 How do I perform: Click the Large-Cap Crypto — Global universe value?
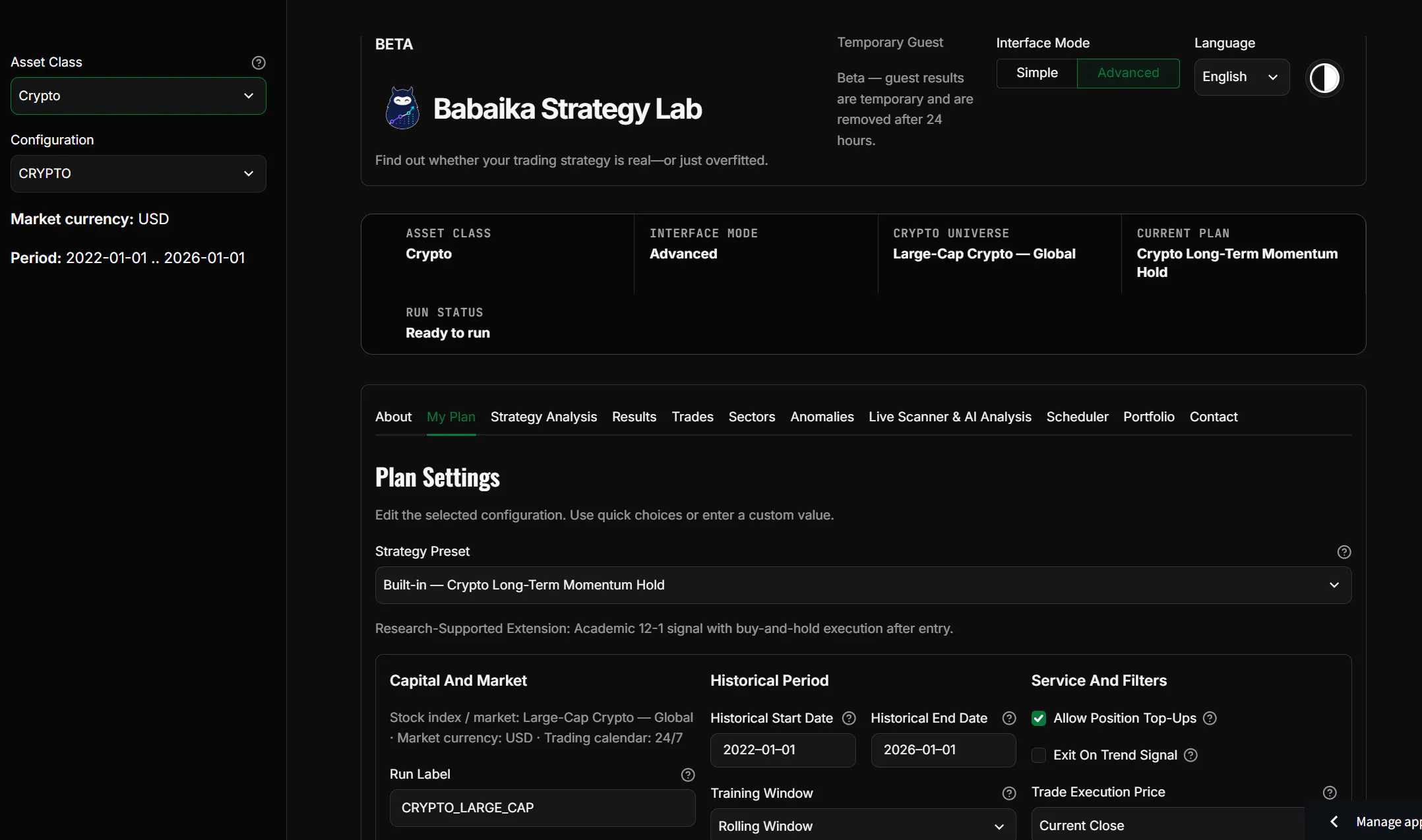click(983, 254)
